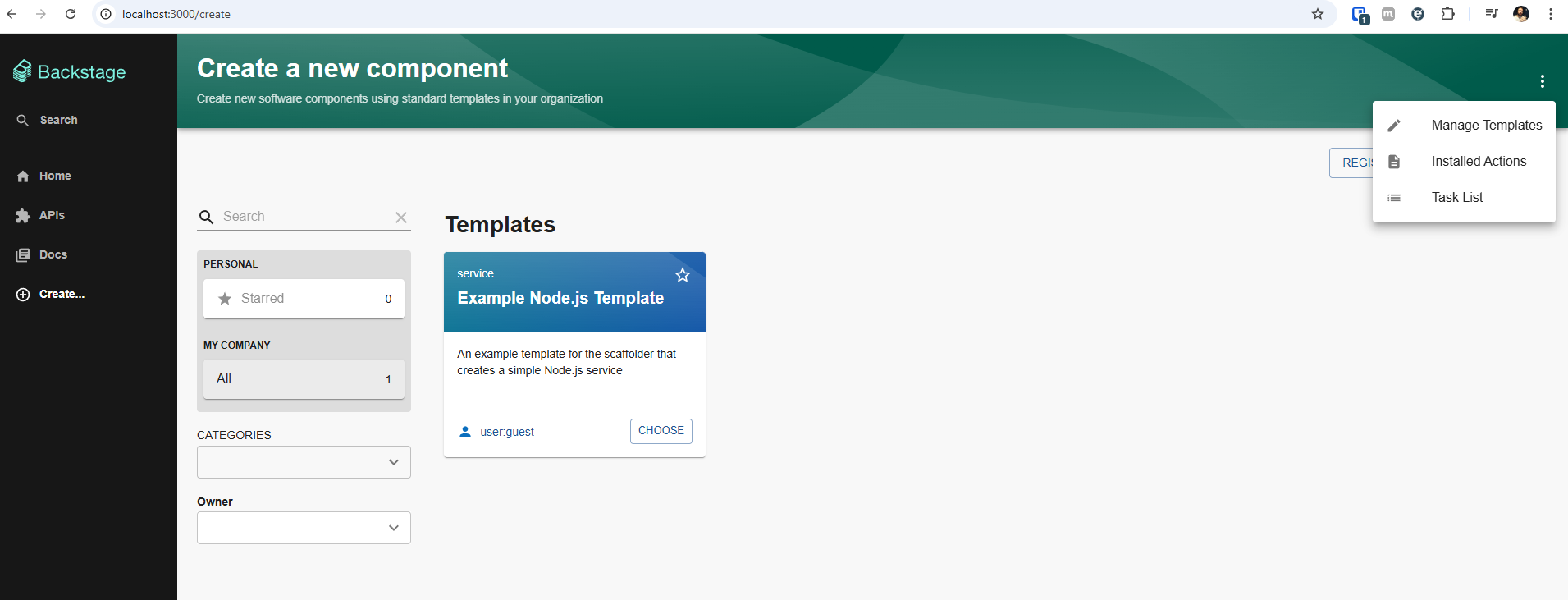Image resolution: width=1568 pixels, height=600 pixels.
Task: Open Task List from the menu
Action: 1456,198
